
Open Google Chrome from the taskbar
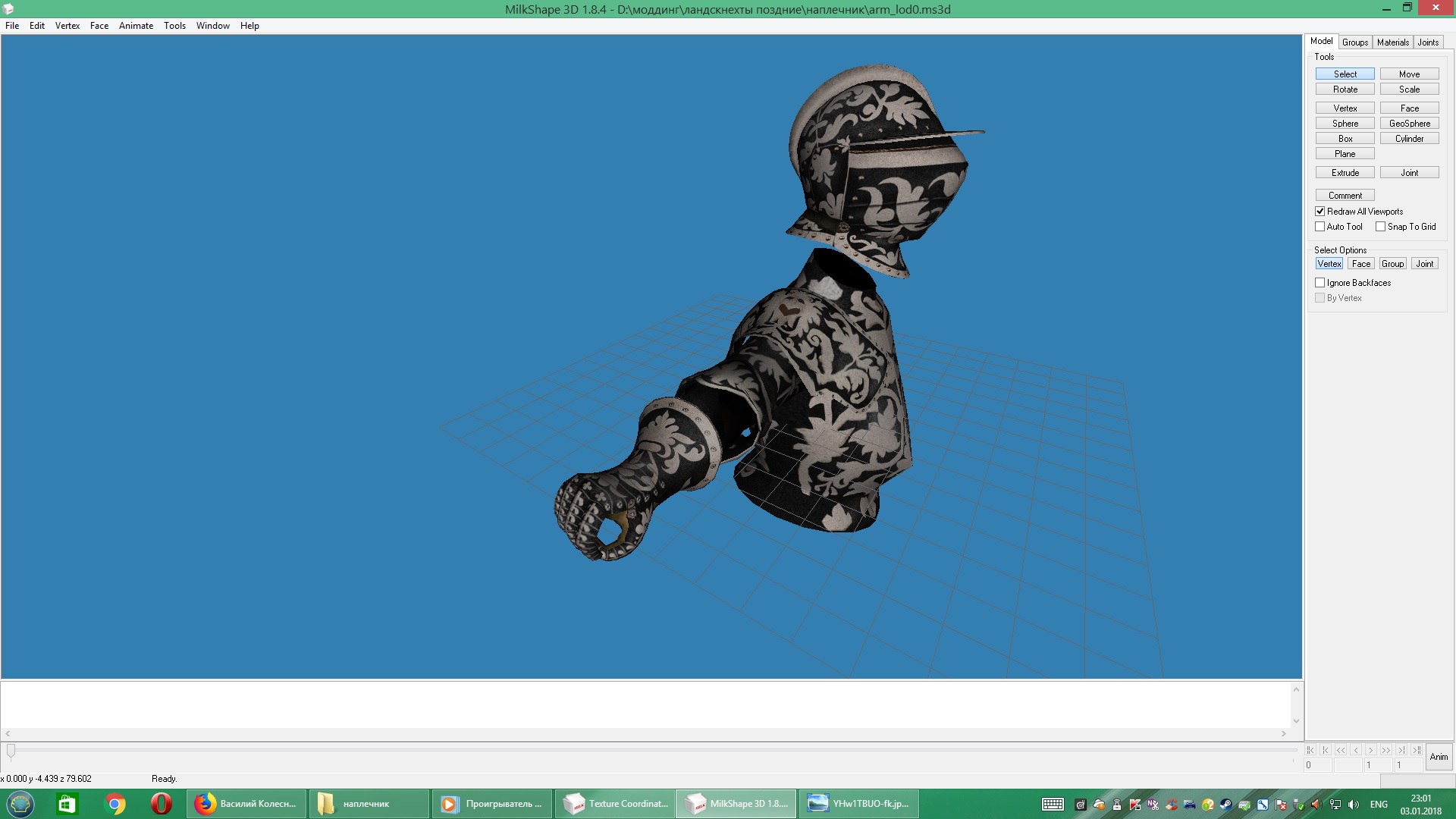click(115, 804)
